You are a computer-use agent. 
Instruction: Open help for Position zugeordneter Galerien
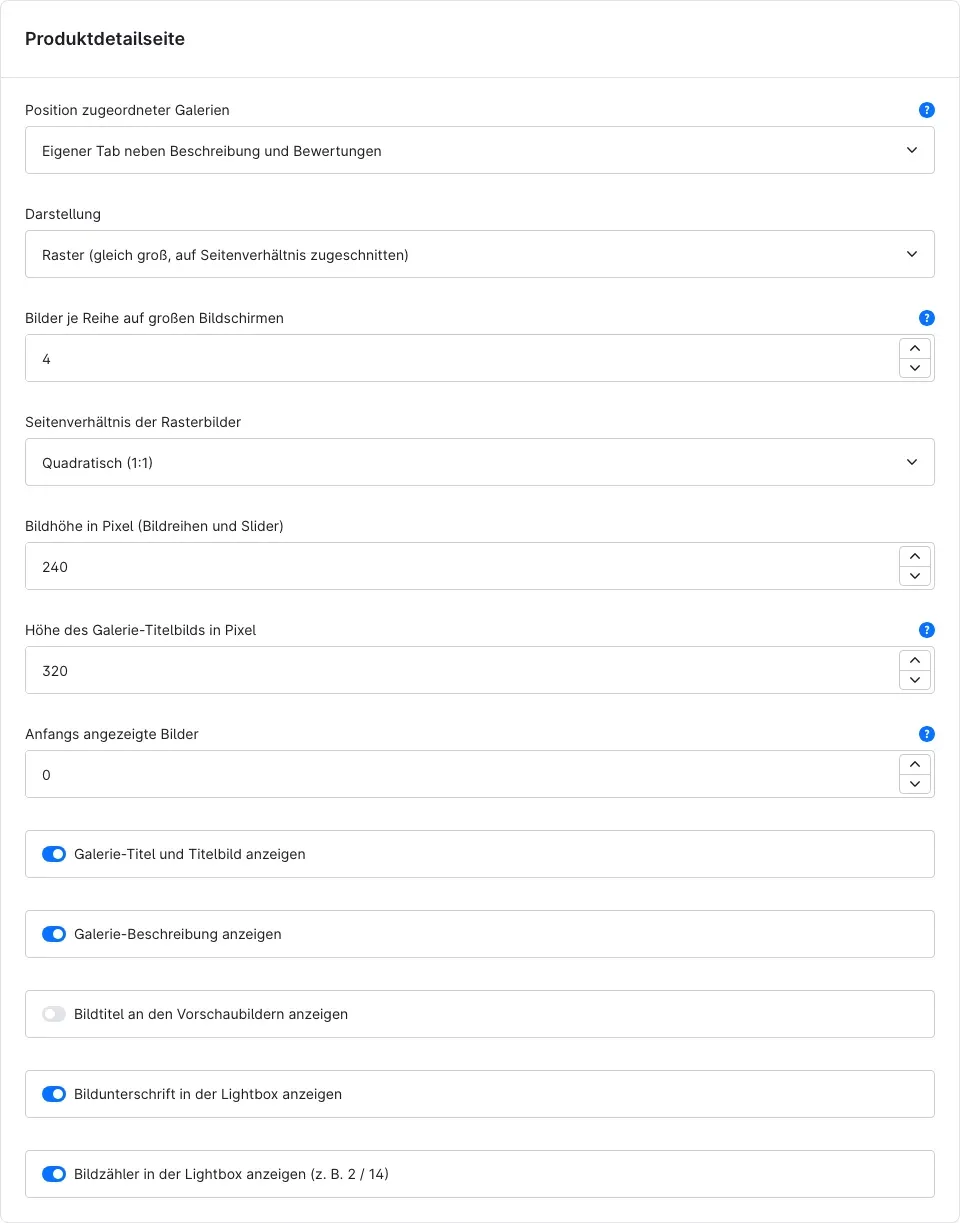926,110
